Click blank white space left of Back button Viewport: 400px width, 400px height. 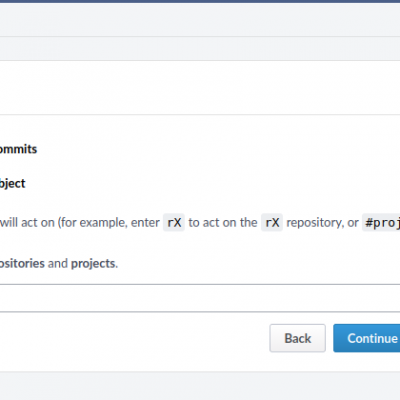[133, 338]
